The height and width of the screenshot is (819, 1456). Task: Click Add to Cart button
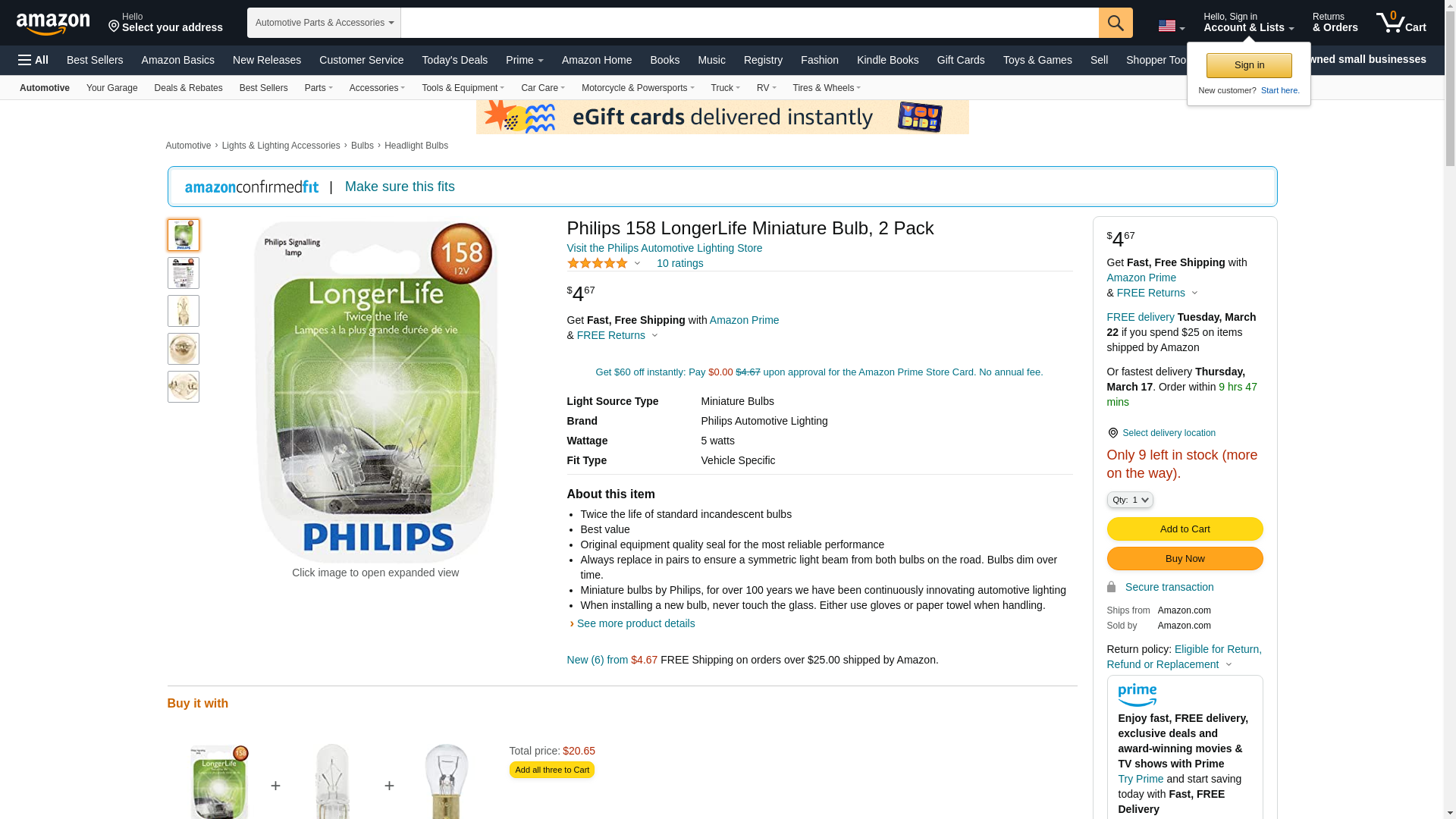tap(1185, 529)
